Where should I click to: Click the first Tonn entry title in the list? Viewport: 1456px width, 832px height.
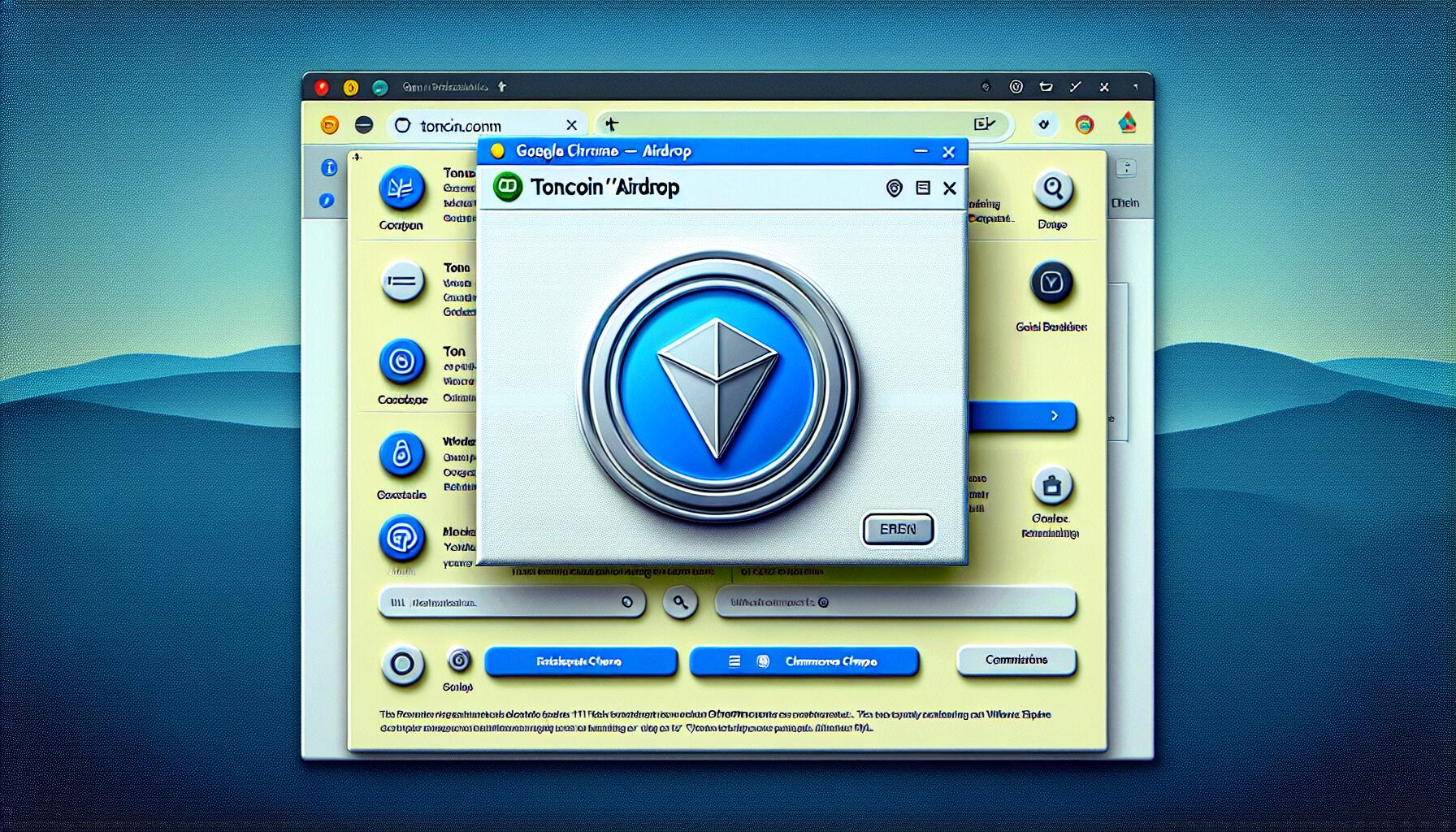tap(459, 172)
